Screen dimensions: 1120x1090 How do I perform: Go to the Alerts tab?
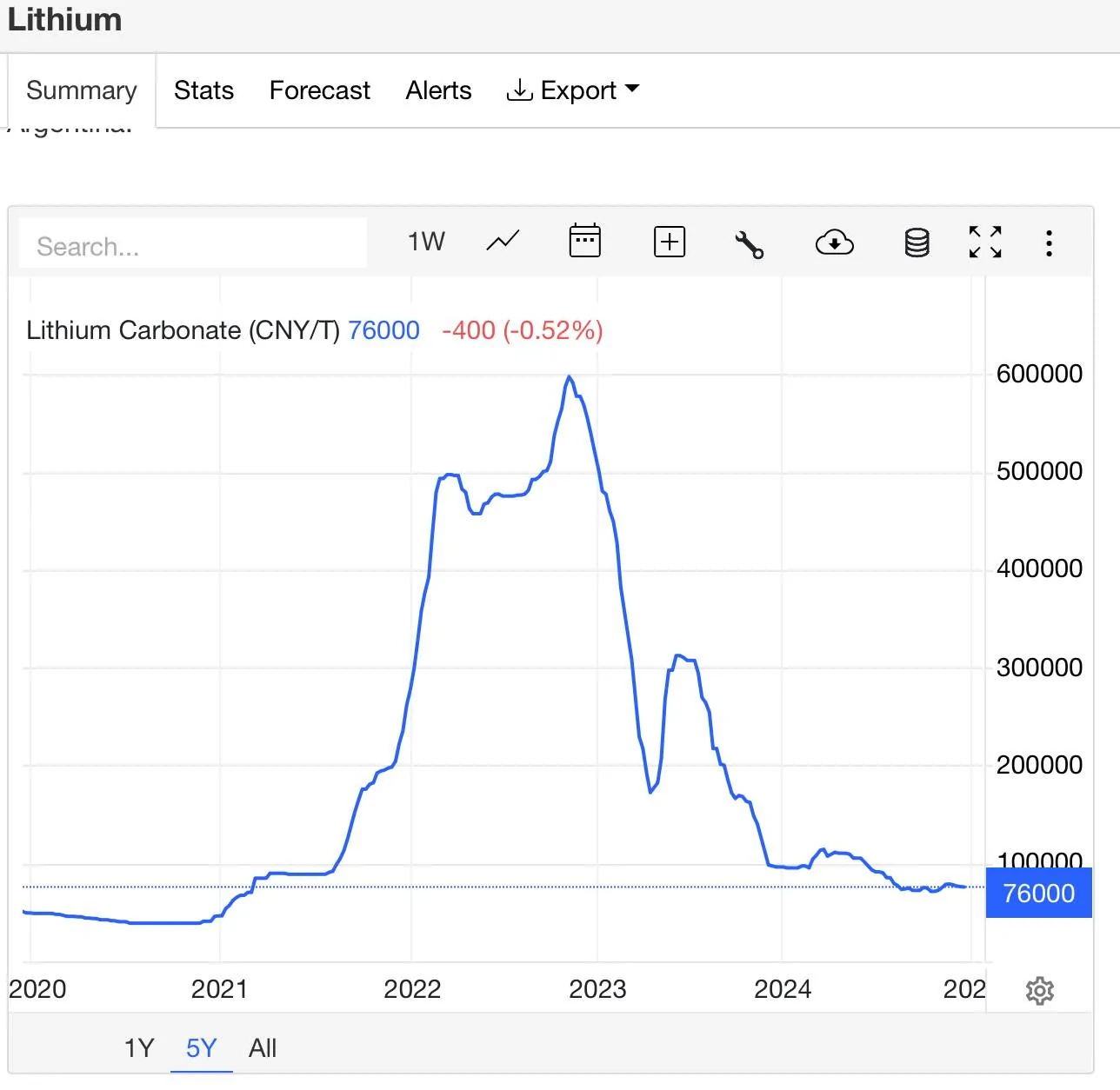438,90
